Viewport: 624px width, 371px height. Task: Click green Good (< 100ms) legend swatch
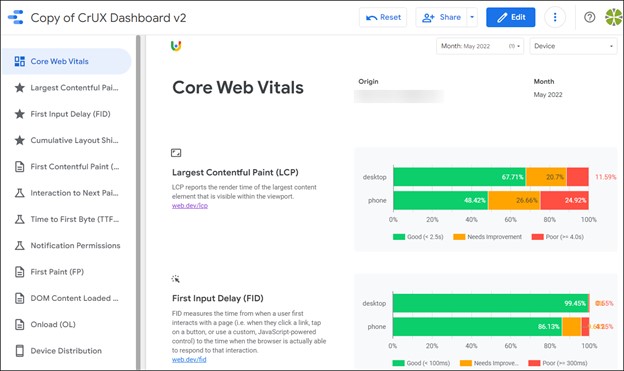398,363
